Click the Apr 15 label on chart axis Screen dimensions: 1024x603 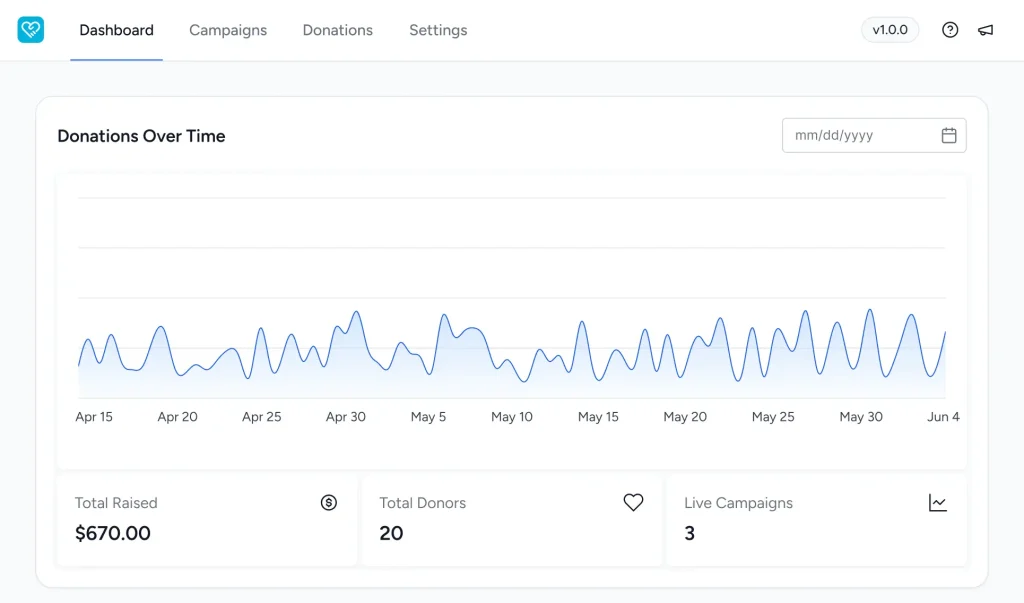(94, 417)
